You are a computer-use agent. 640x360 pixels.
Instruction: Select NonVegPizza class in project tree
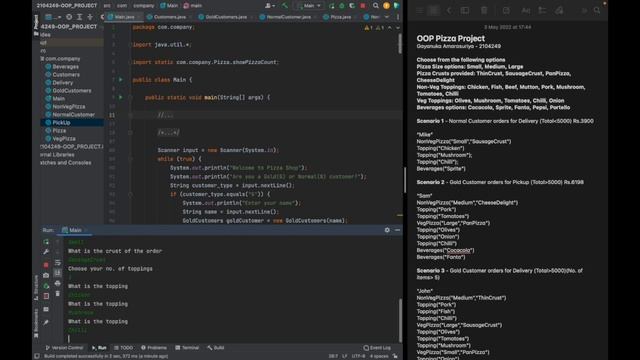click(69, 107)
